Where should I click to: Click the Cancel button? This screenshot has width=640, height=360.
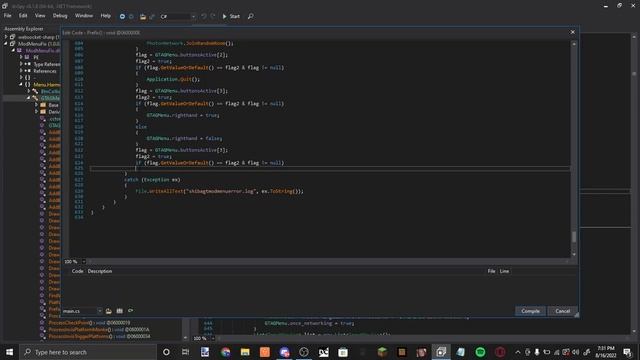pyautogui.click(x=562, y=311)
